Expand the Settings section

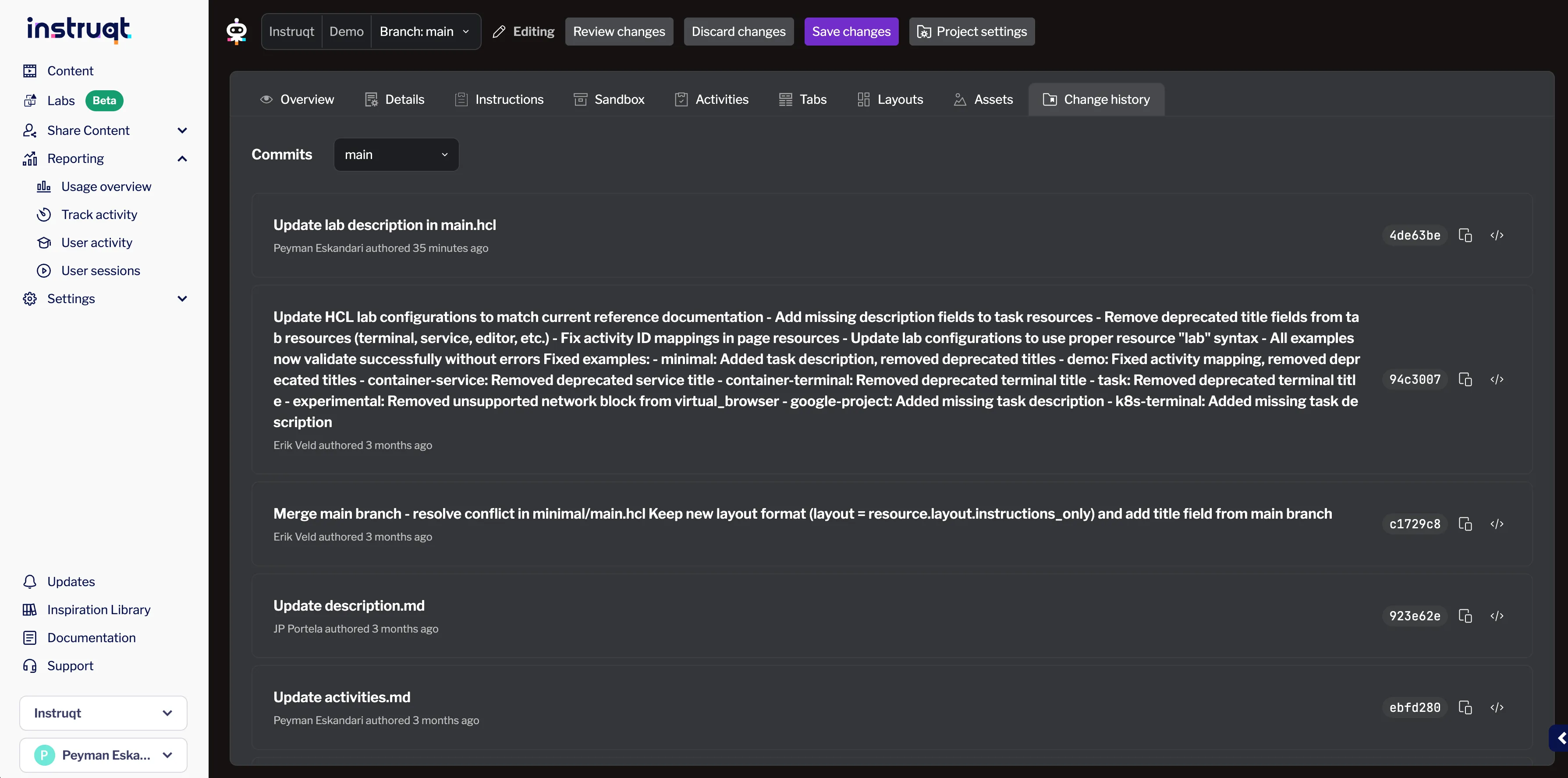(x=181, y=299)
